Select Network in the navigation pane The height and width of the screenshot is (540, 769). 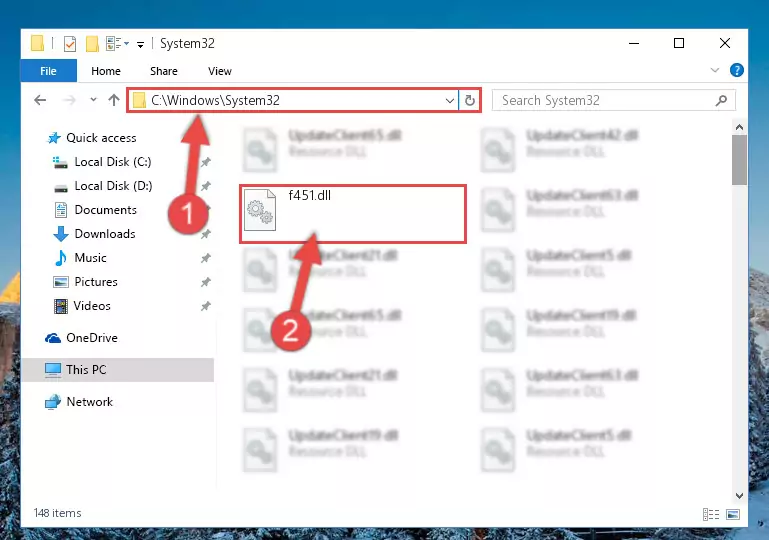pyautogui.click(x=89, y=402)
